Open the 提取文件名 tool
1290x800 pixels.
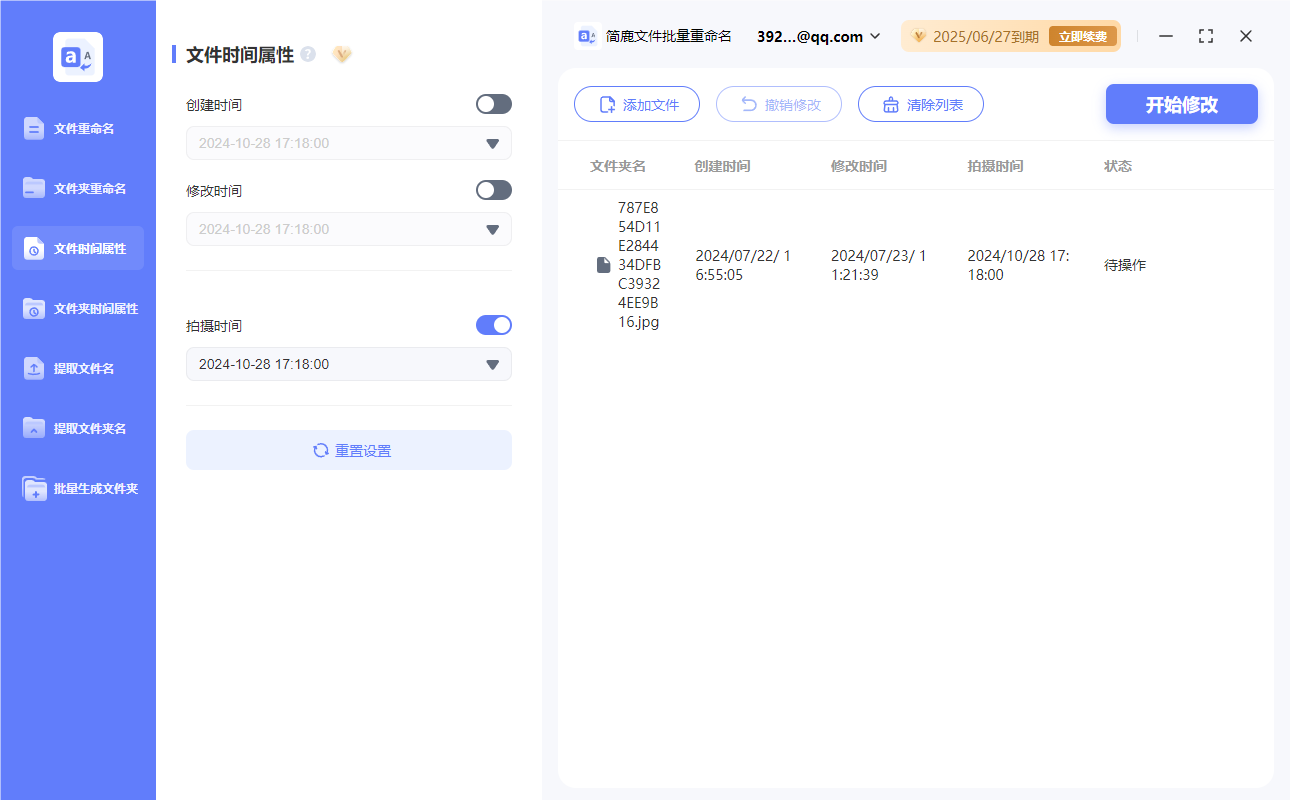(x=77, y=368)
